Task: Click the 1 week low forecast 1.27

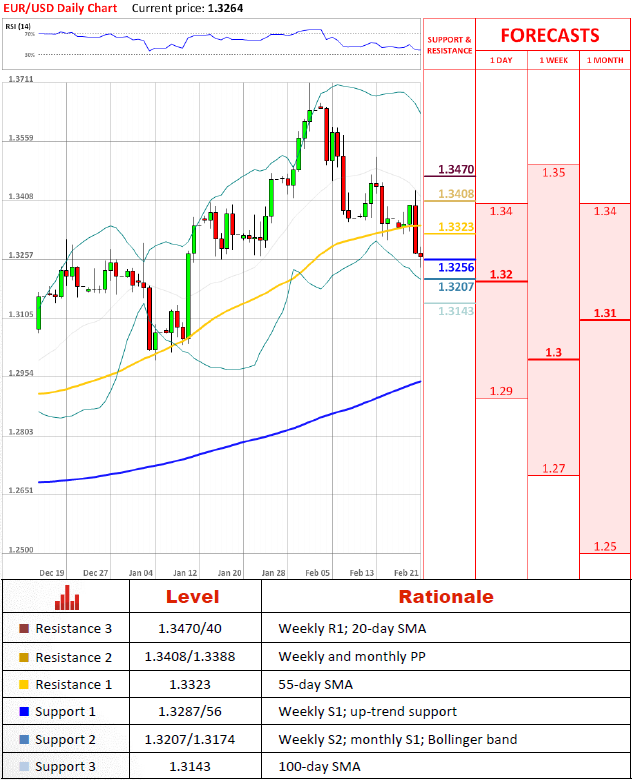Action: pyautogui.click(x=553, y=469)
